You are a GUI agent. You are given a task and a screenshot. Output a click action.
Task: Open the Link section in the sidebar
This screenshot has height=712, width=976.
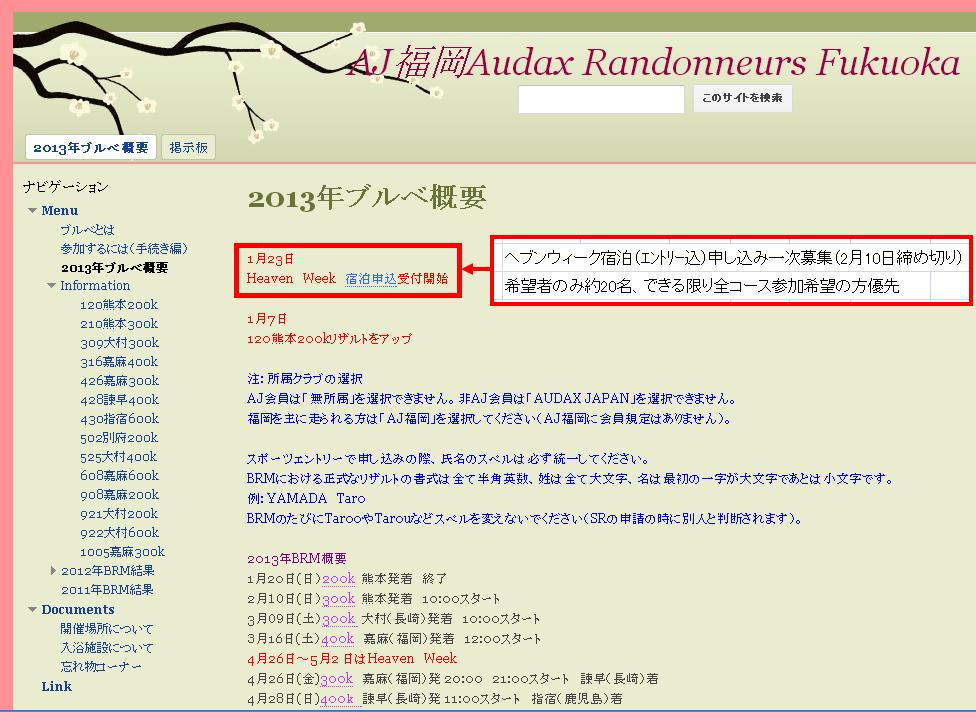tap(57, 686)
